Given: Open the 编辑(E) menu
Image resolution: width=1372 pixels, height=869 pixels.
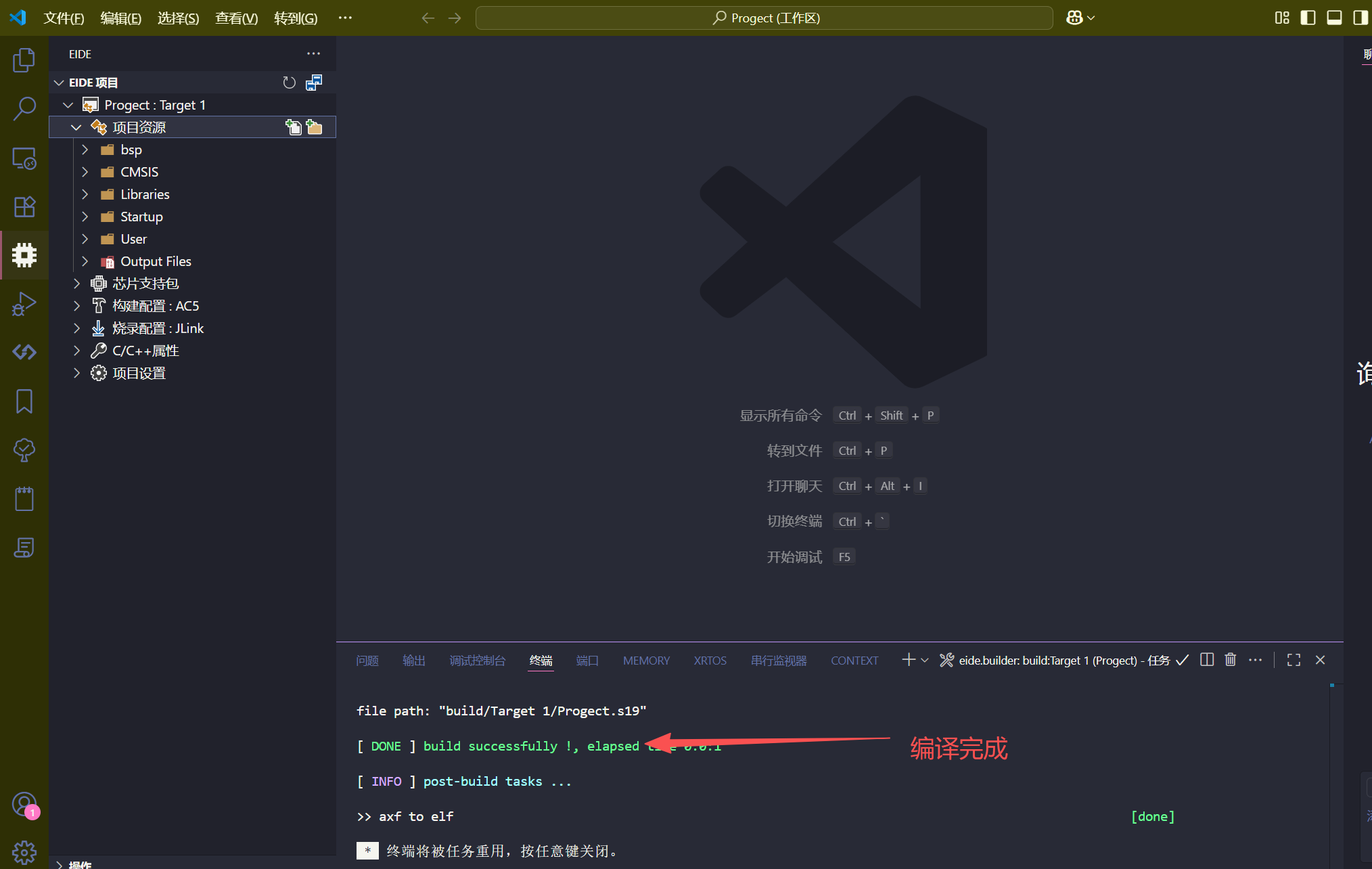Looking at the screenshot, I should pos(121,18).
